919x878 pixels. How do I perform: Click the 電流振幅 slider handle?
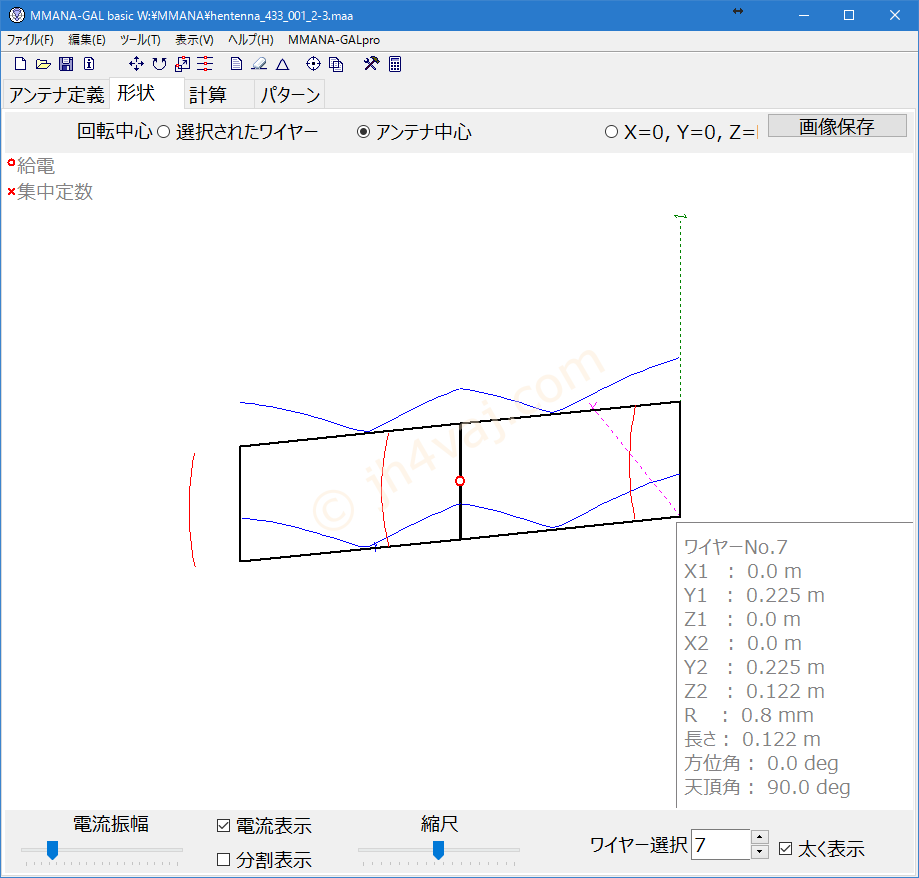(52, 850)
